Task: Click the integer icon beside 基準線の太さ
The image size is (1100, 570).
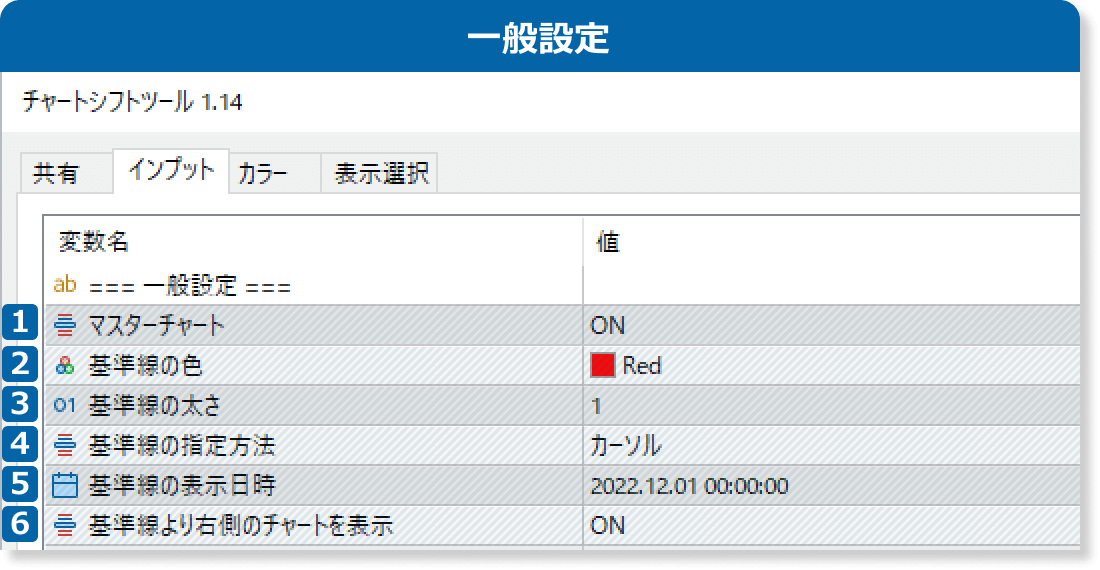Action: click(65, 405)
